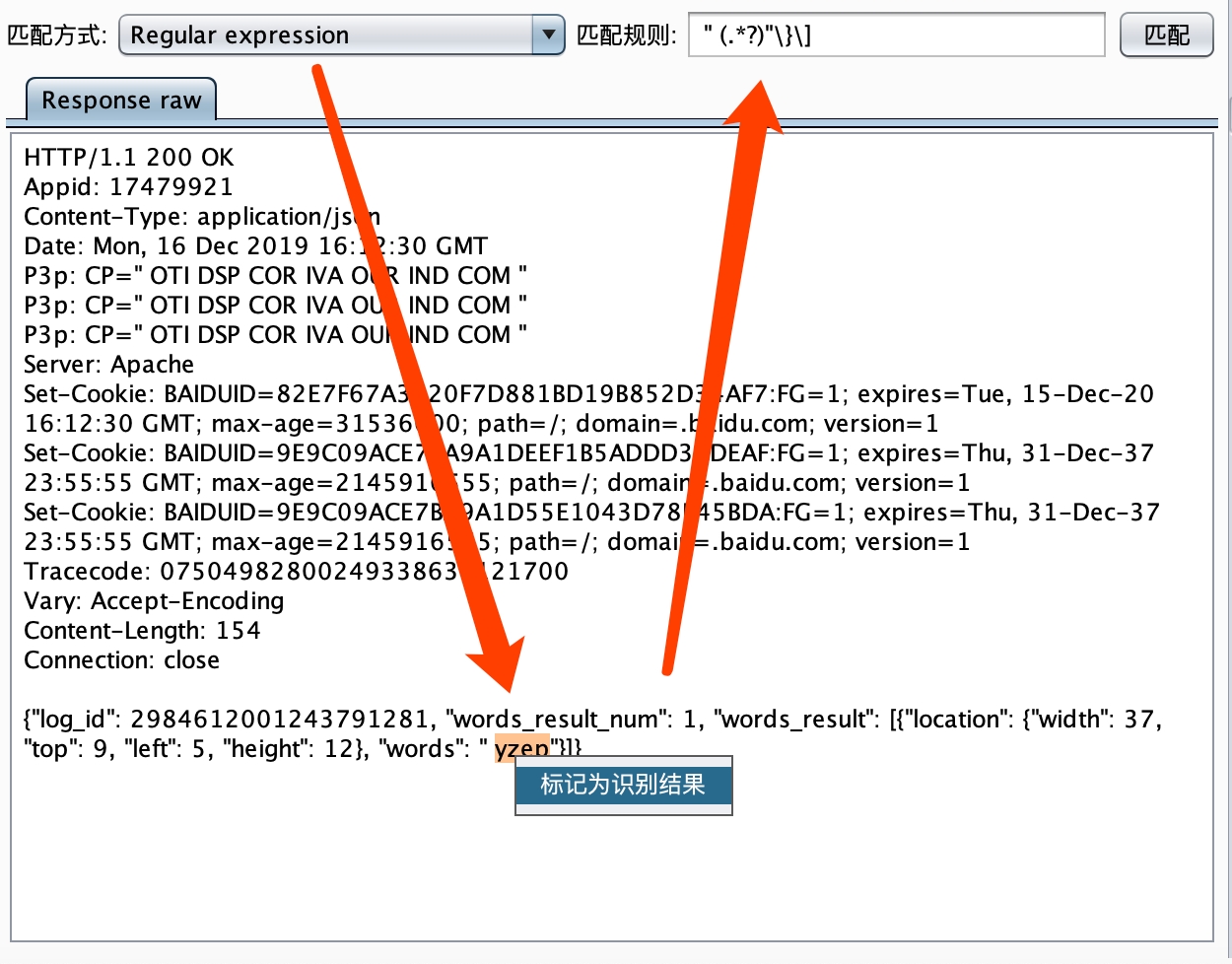Image resolution: width=1232 pixels, height=964 pixels.
Task: Place cursor on Vary: Accept-Encoding line
Action: [154, 601]
